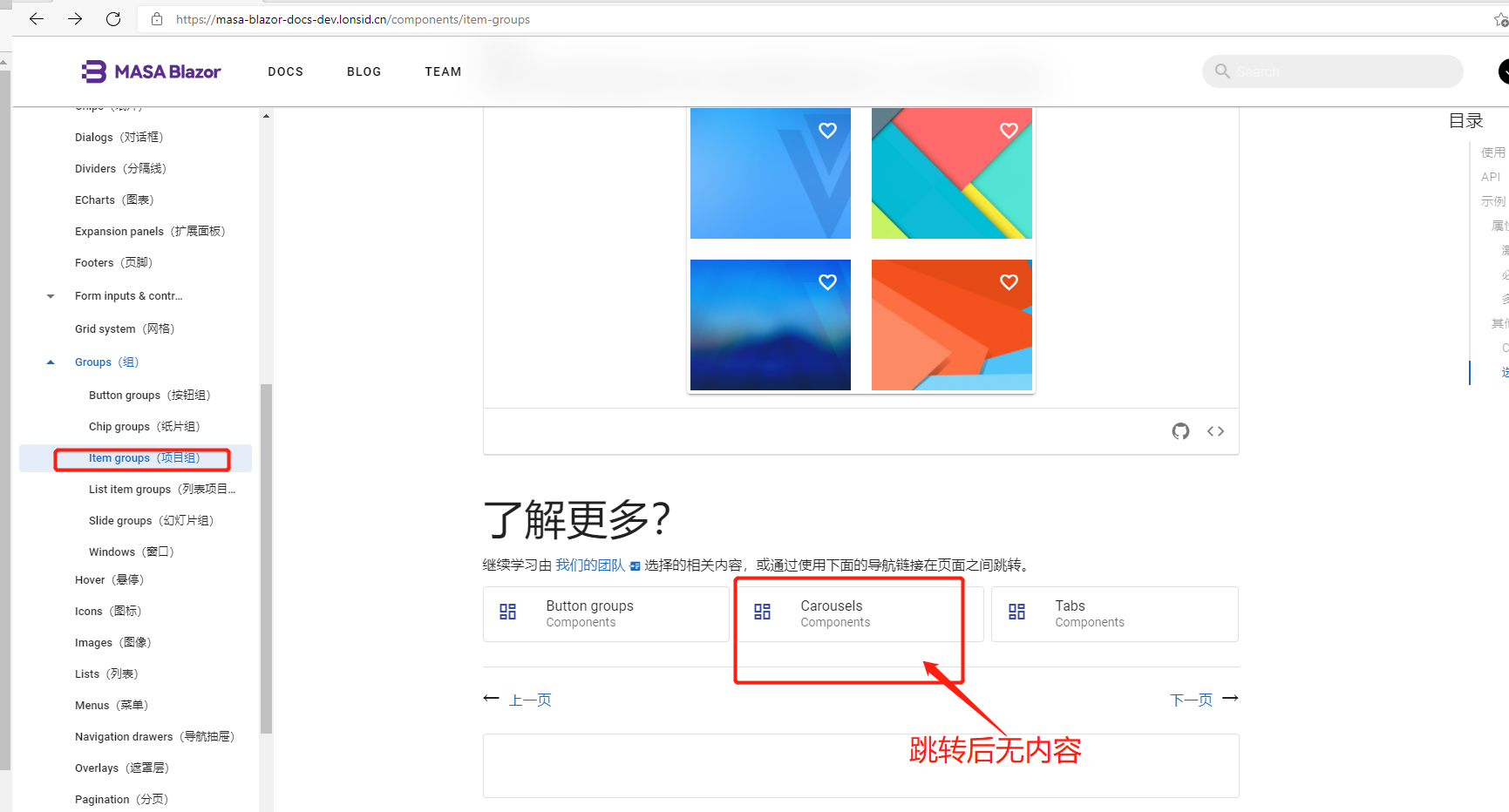The height and width of the screenshot is (812, 1509).
Task: Jump to 使用 in table of contents
Action: point(1493,152)
